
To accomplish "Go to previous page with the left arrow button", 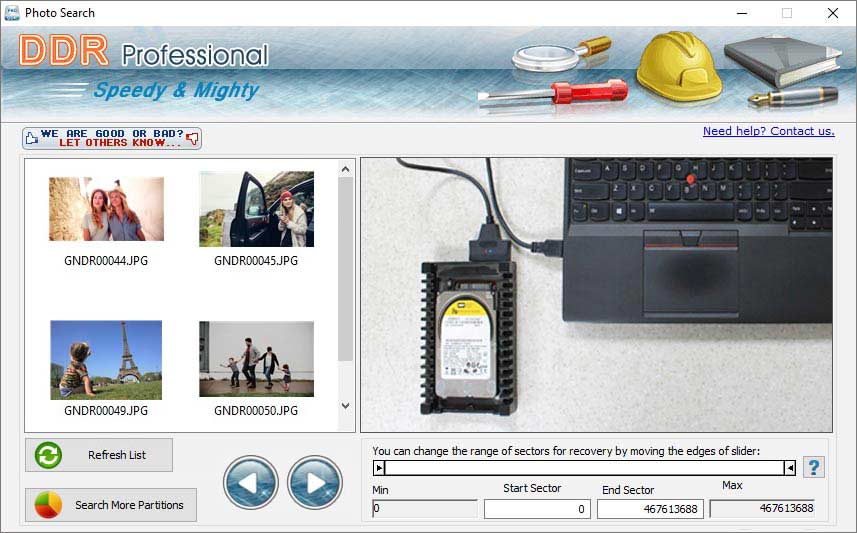I will (251, 483).
